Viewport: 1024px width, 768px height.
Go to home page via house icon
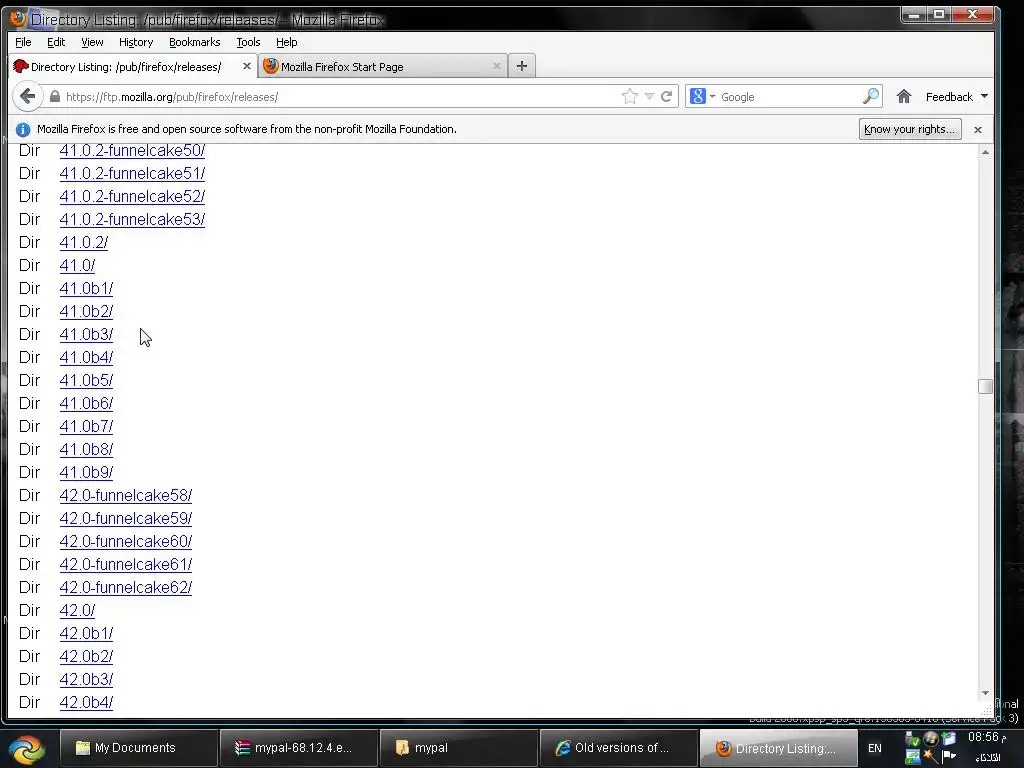click(x=904, y=97)
